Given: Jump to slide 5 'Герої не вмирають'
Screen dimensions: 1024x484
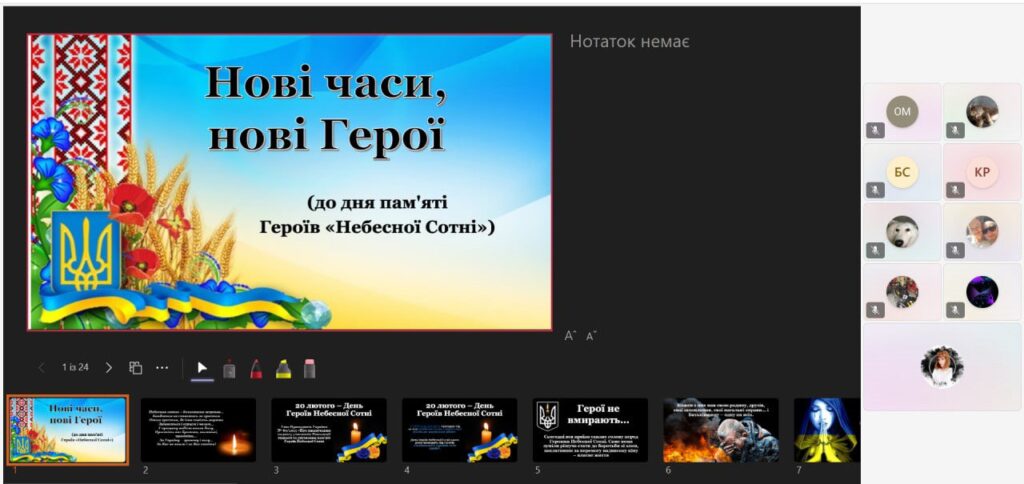Looking at the screenshot, I should pyautogui.click(x=589, y=430).
